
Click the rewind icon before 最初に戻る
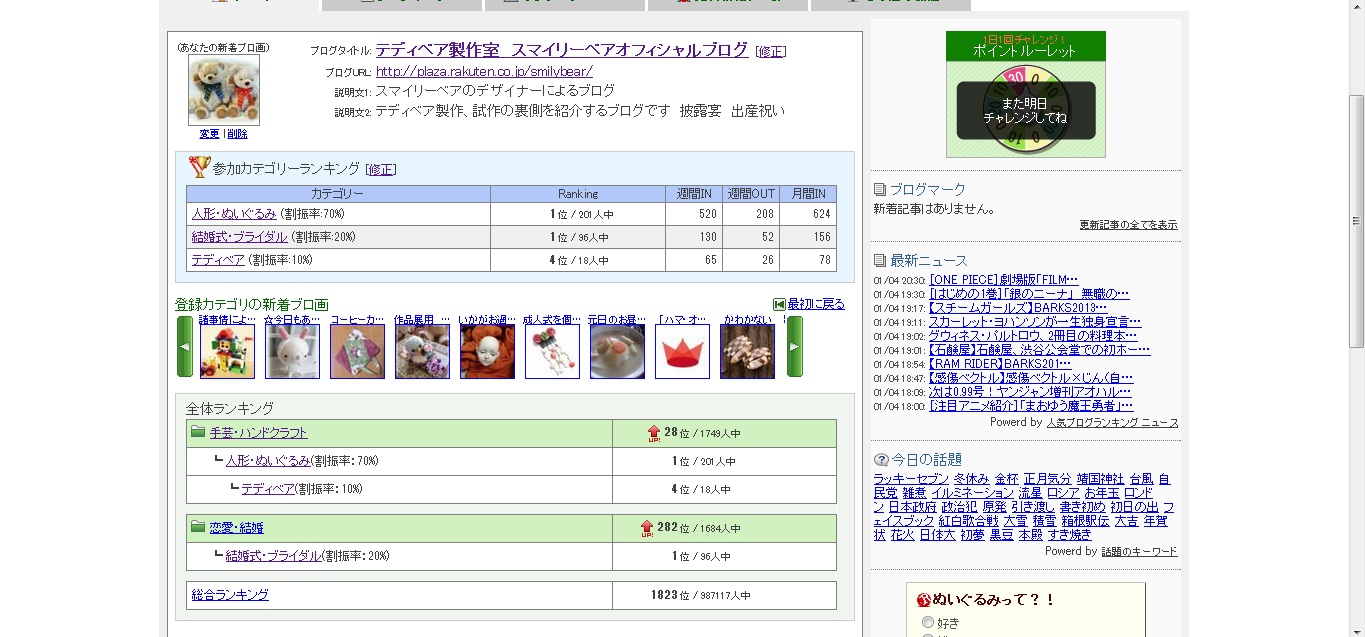779,304
